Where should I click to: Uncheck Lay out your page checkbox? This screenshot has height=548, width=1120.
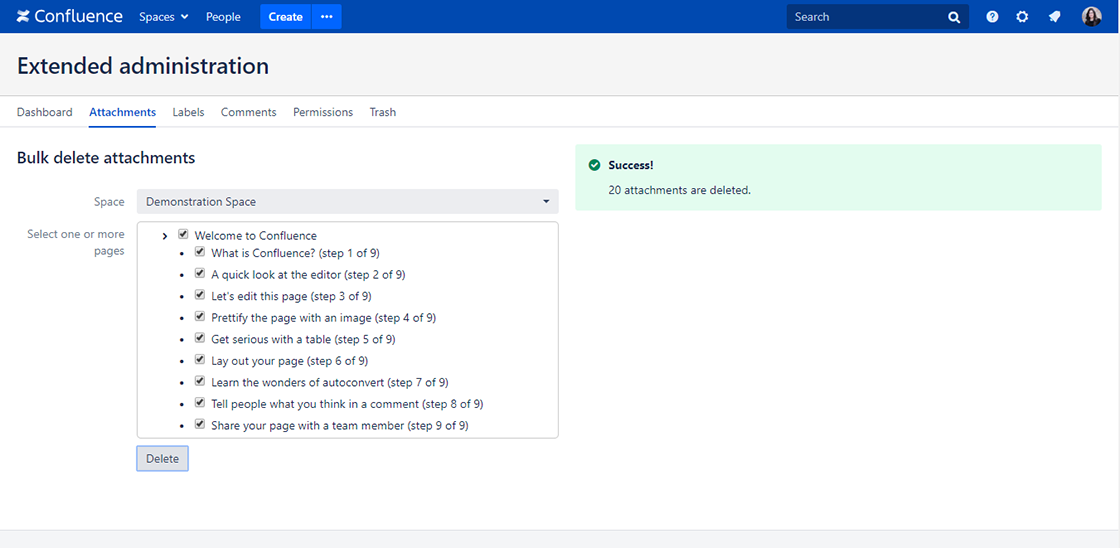200,359
